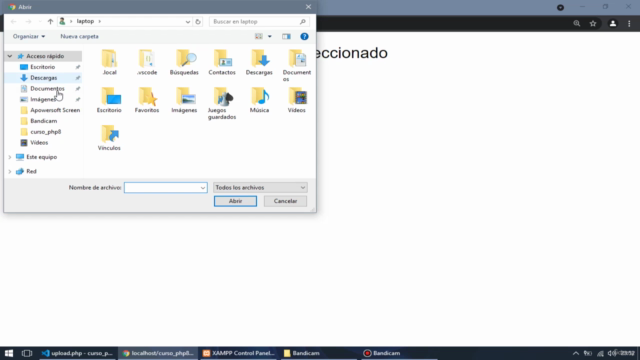The width and height of the screenshot is (640, 360).
Task: Change the view mode icon
Action: [x=259, y=36]
